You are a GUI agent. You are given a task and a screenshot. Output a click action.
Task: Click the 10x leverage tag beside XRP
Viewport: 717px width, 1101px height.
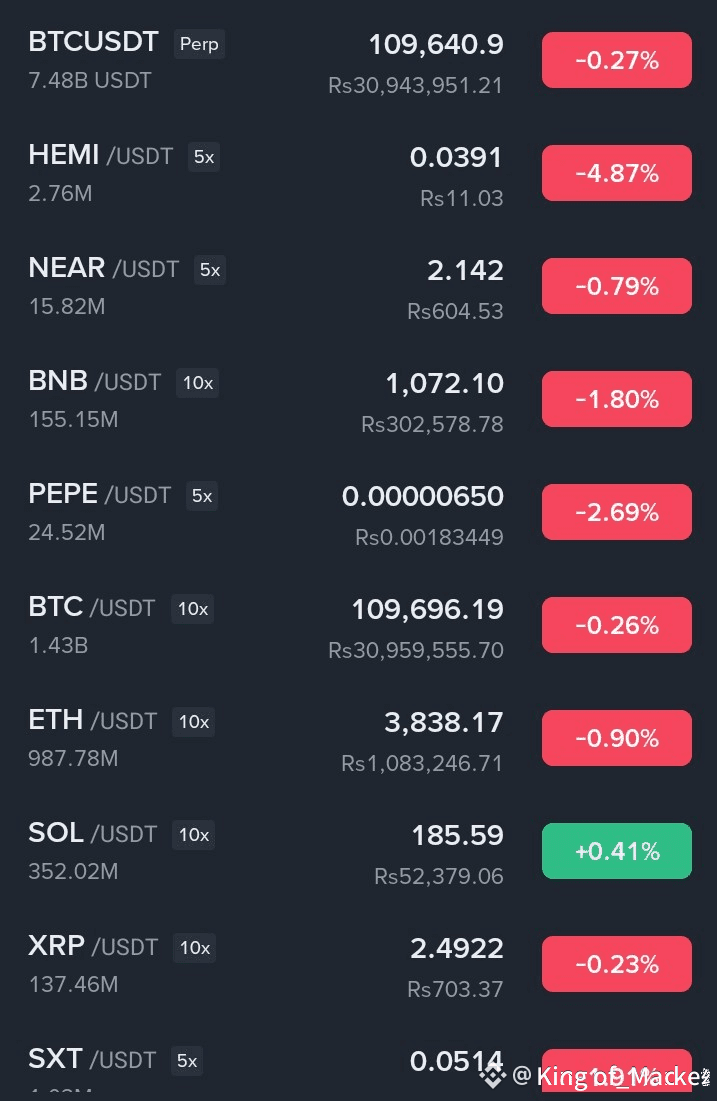tap(194, 948)
